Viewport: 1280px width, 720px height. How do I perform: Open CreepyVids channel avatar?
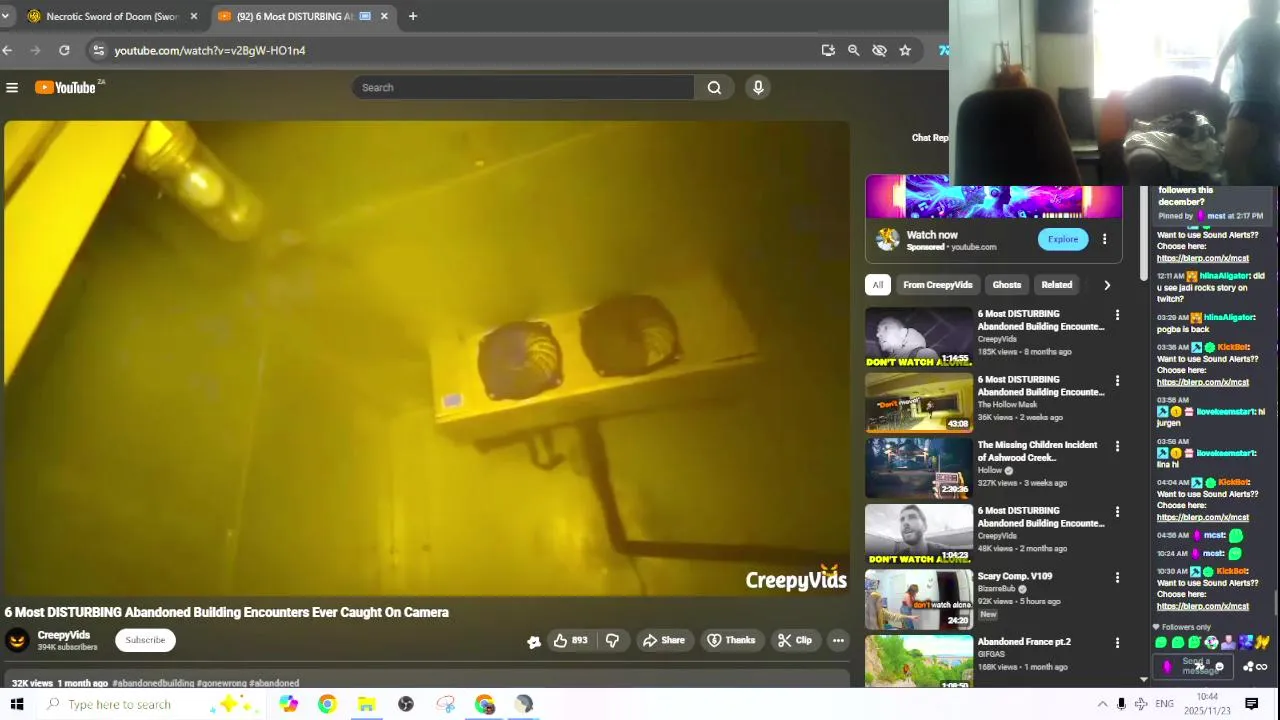coord(17,640)
